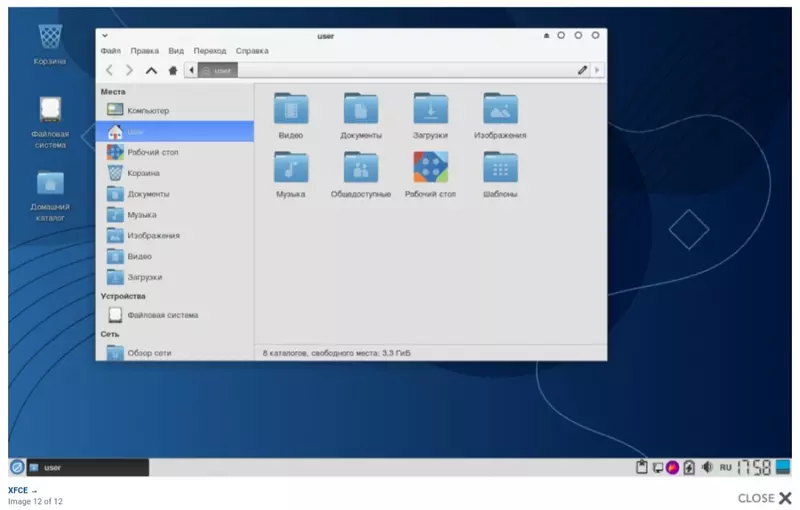Screen dimensions: 800x510
Task: Open the Видео folder in file view
Action: [x=291, y=110]
